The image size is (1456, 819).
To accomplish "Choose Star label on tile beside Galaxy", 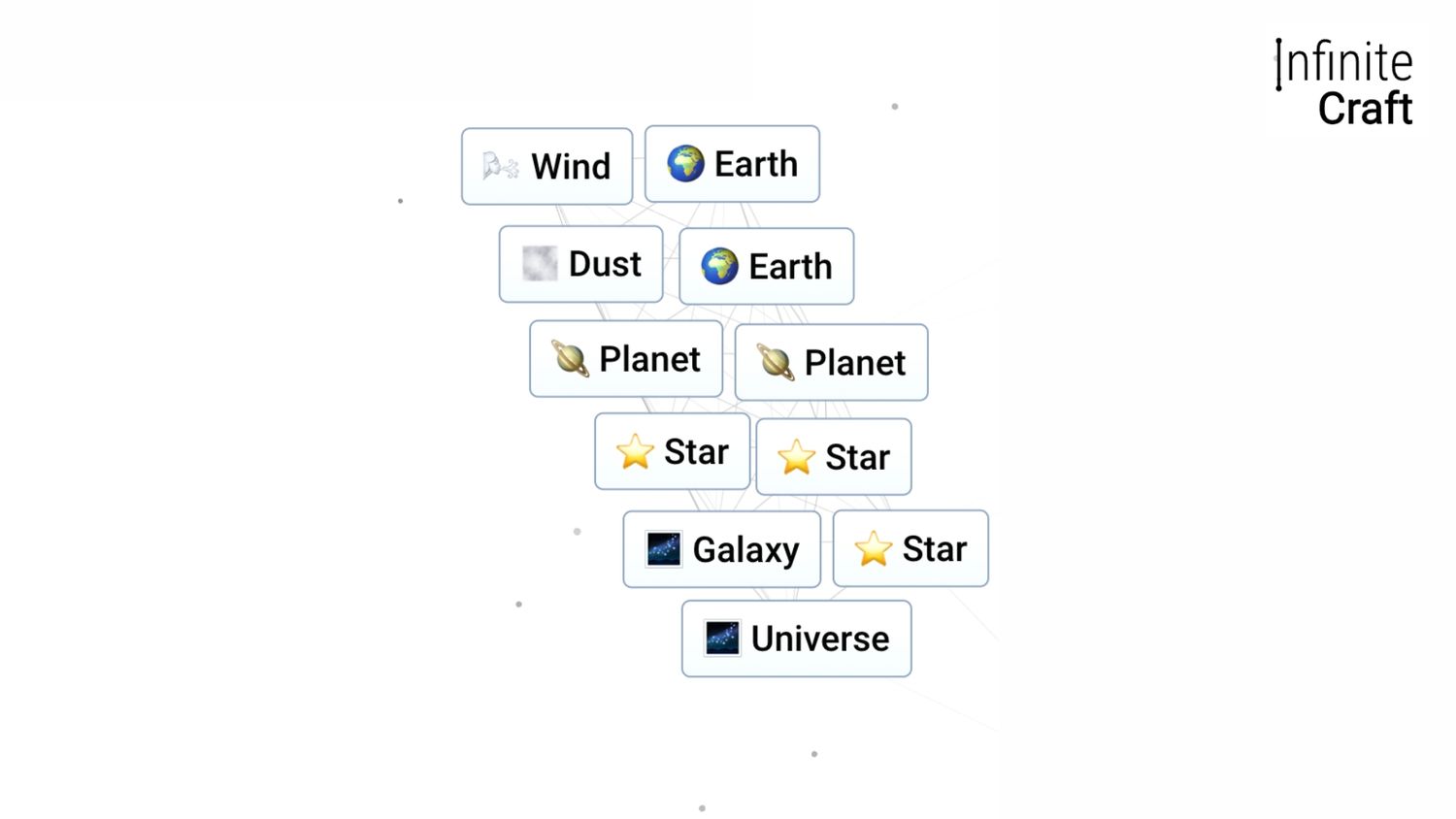I will 935,549.
